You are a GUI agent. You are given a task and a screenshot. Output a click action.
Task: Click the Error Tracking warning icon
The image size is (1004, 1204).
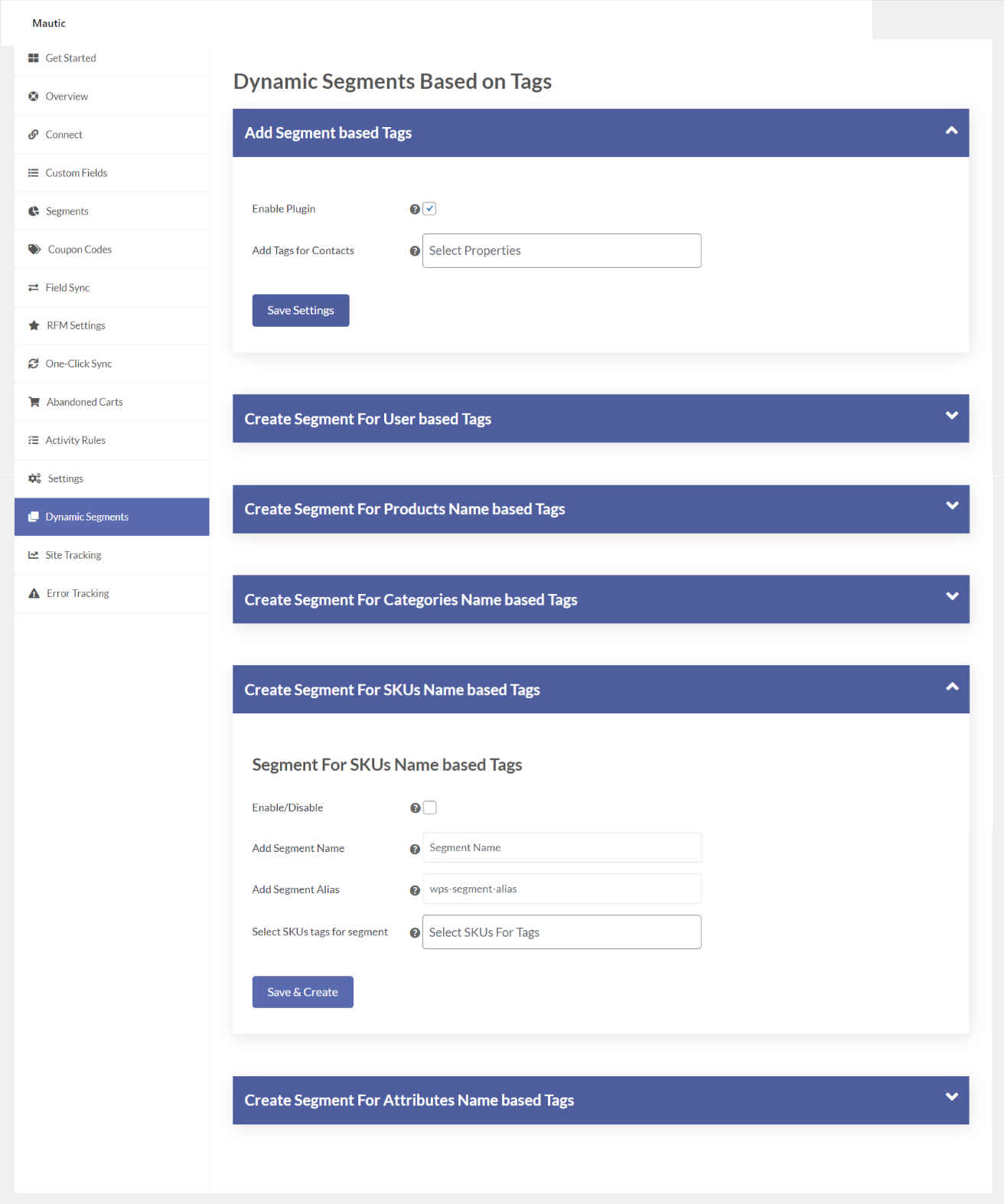34,593
